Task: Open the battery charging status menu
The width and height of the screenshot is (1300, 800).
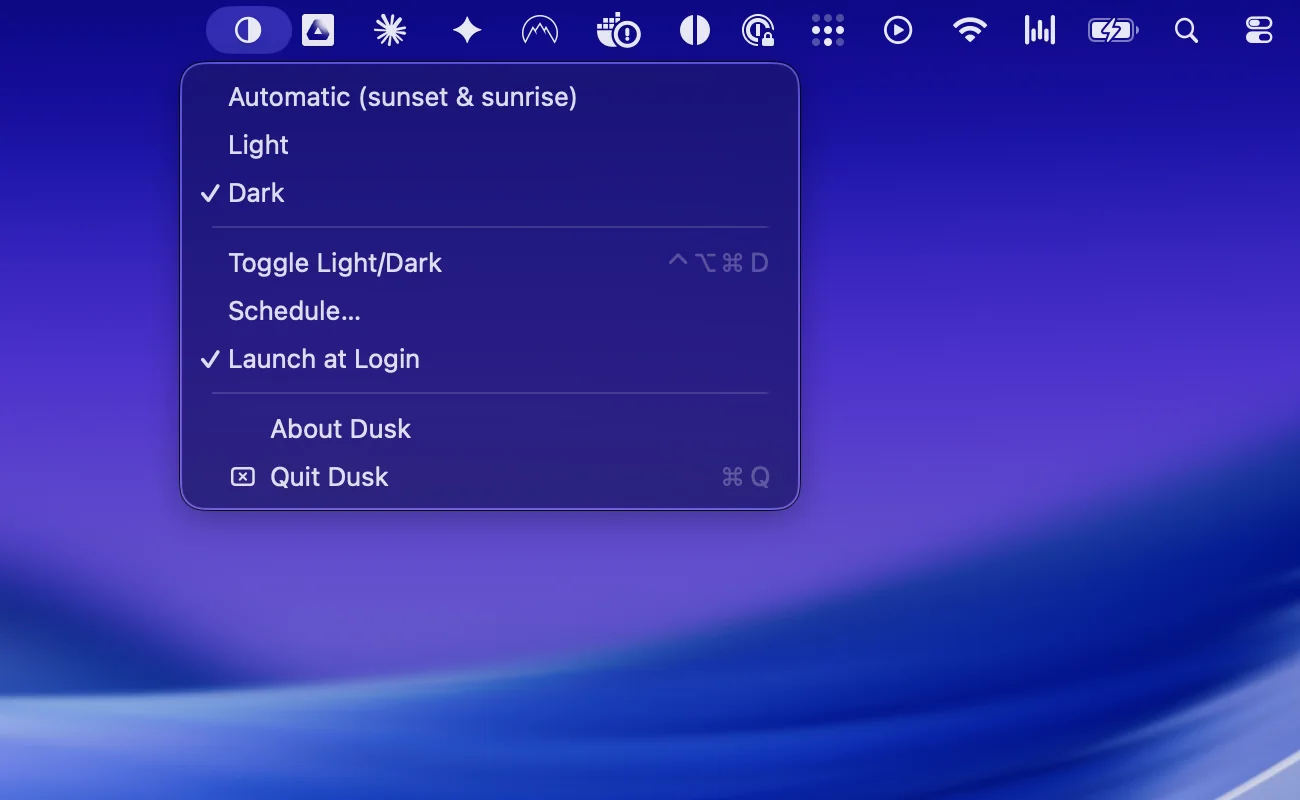Action: tap(1113, 31)
